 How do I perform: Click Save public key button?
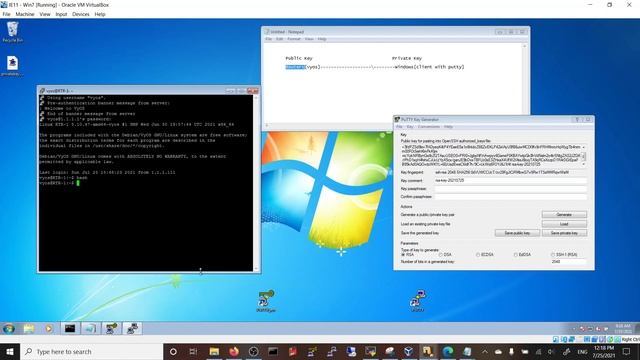point(517,233)
